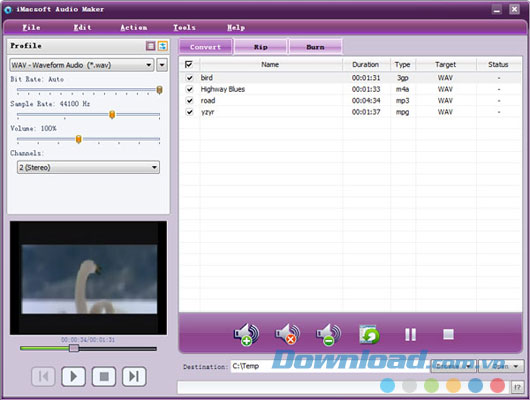530x400 pixels.
Task: Click the help '!?' button in status bar
Action: pyautogui.click(x=517, y=386)
